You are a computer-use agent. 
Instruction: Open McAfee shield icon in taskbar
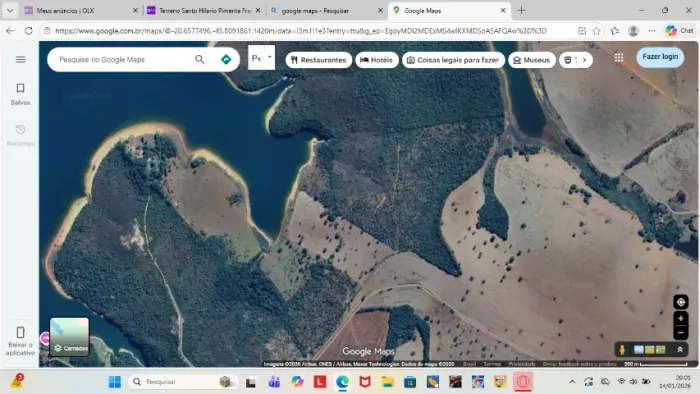click(365, 382)
